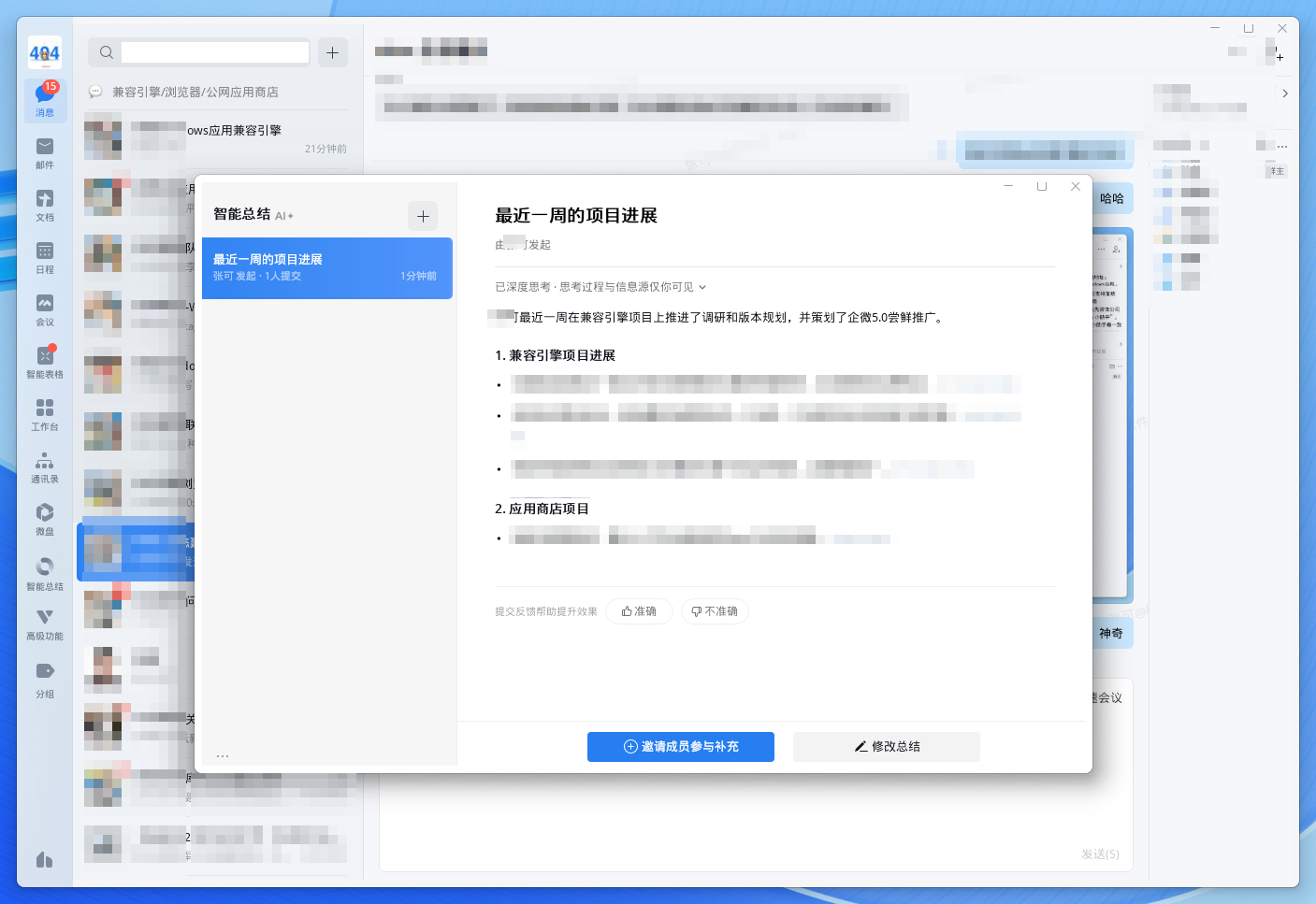Click the 1. 兼容引擎项目进展 heading
This screenshot has width=1316, height=904.
555,355
